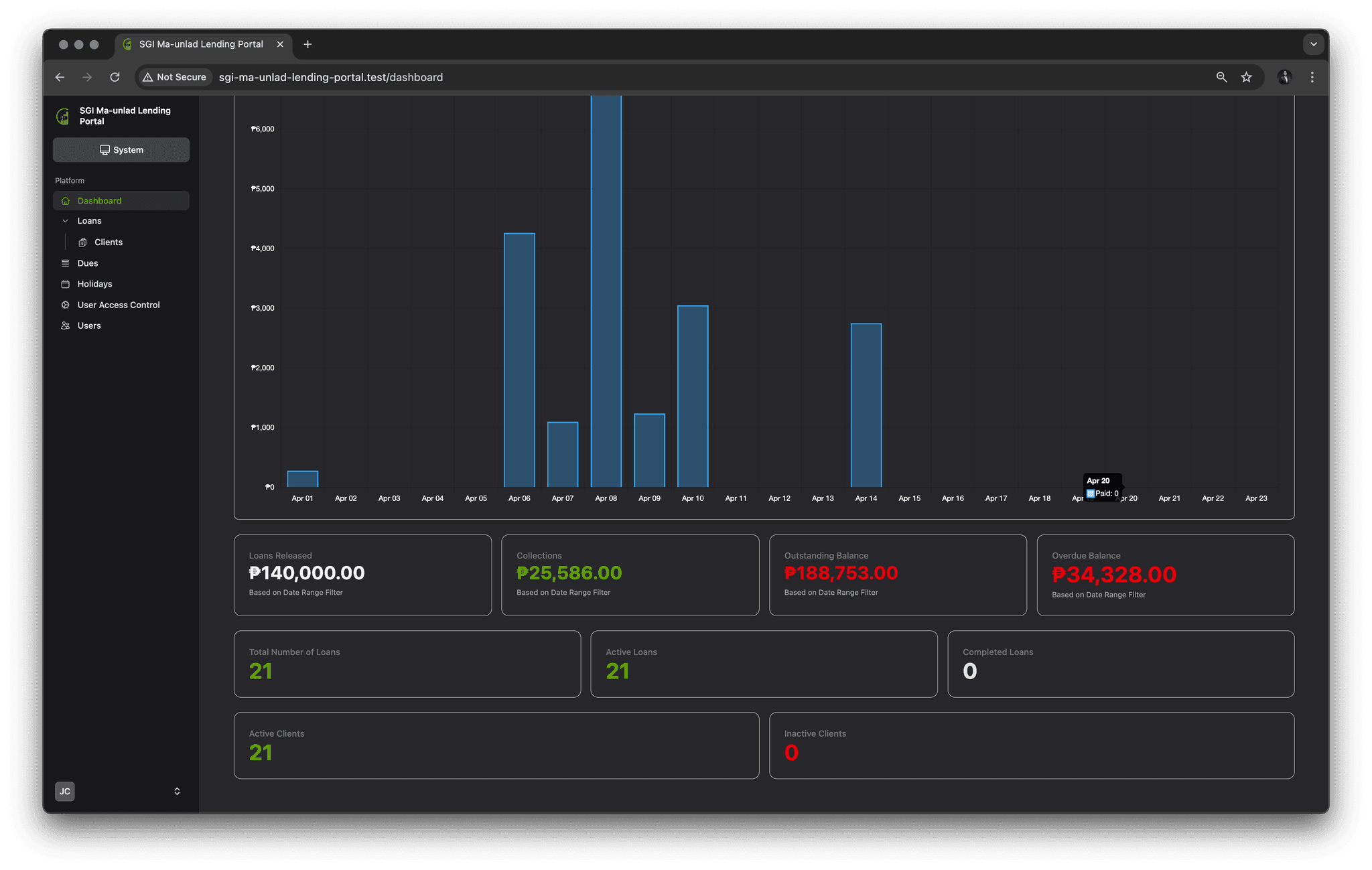The height and width of the screenshot is (870, 1372).
Task: Open Chrome three-dot menu
Action: [x=1312, y=77]
